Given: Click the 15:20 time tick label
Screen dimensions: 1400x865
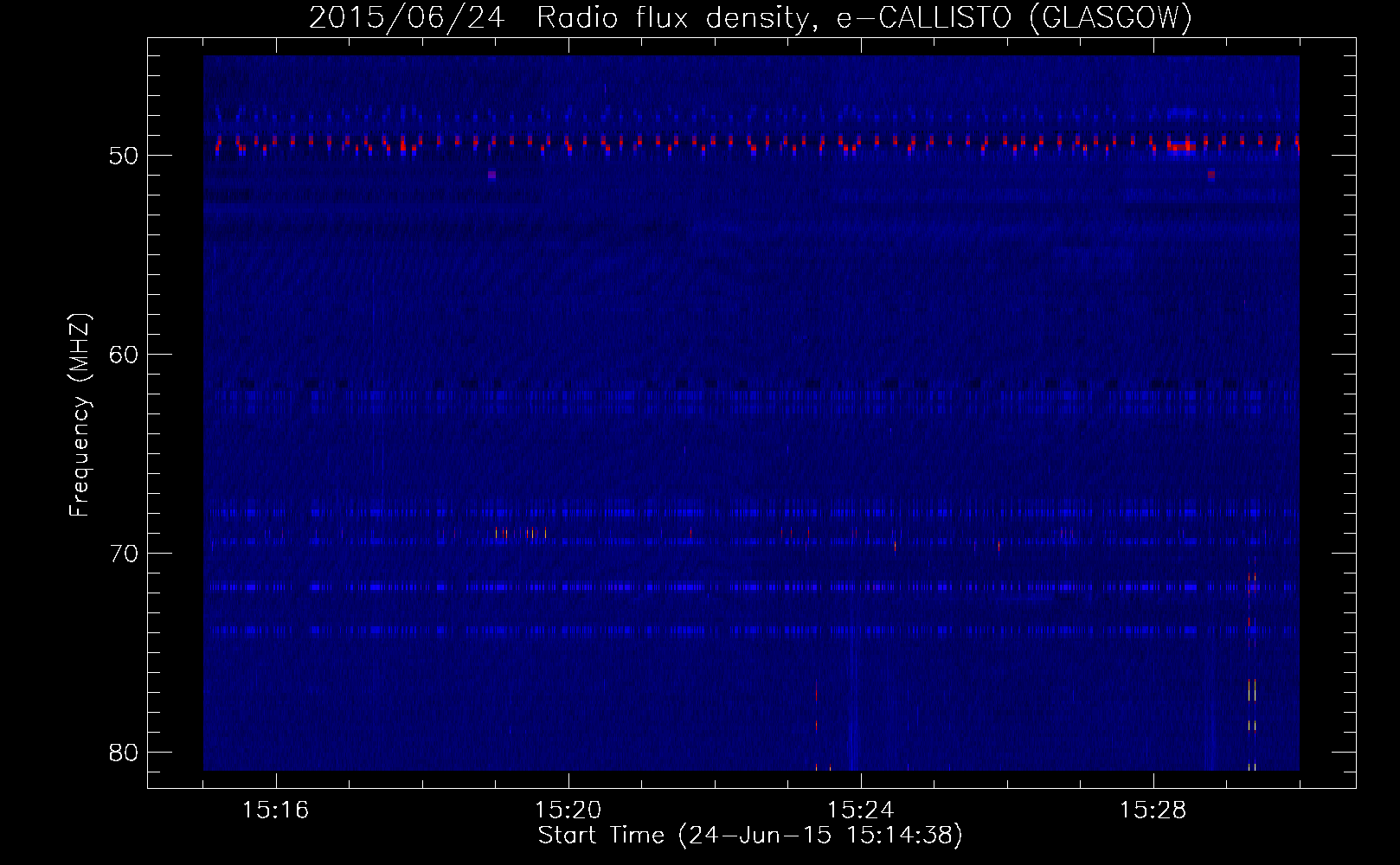Looking at the screenshot, I should [x=568, y=811].
